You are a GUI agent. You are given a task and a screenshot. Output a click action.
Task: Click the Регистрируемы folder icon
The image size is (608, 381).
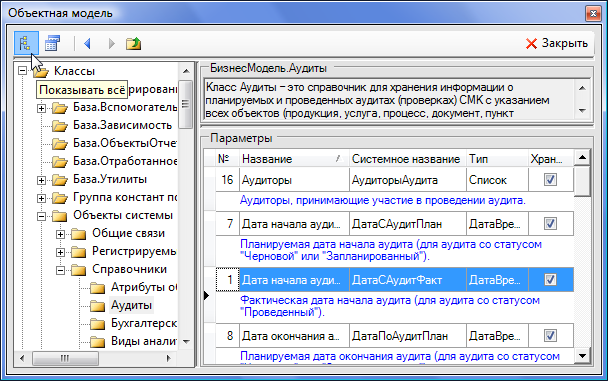pyautogui.click(x=79, y=252)
